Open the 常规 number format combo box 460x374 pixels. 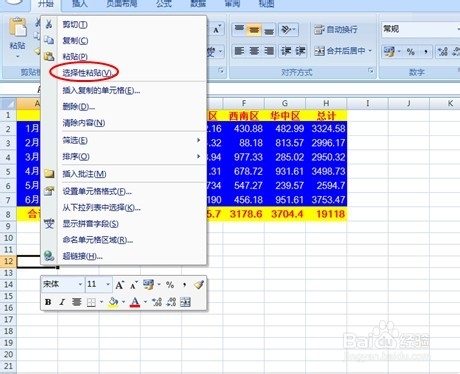coord(420,29)
